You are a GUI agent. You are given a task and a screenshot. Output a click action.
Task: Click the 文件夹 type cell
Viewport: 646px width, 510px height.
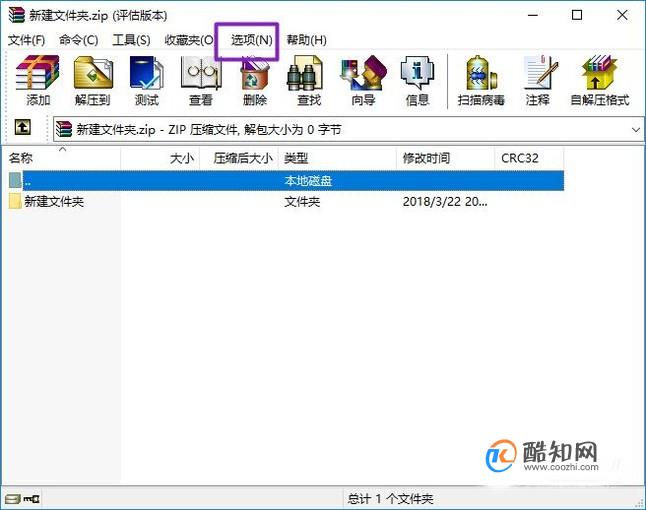tap(302, 201)
